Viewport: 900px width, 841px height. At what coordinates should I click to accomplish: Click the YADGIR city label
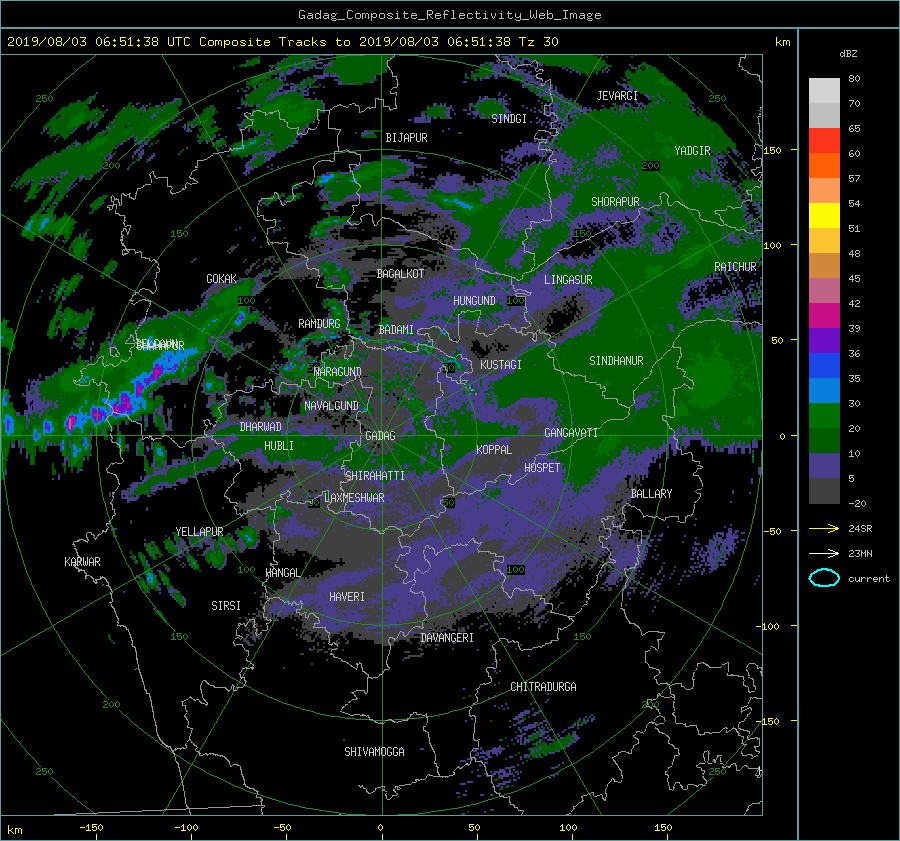pyautogui.click(x=692, y=151)
